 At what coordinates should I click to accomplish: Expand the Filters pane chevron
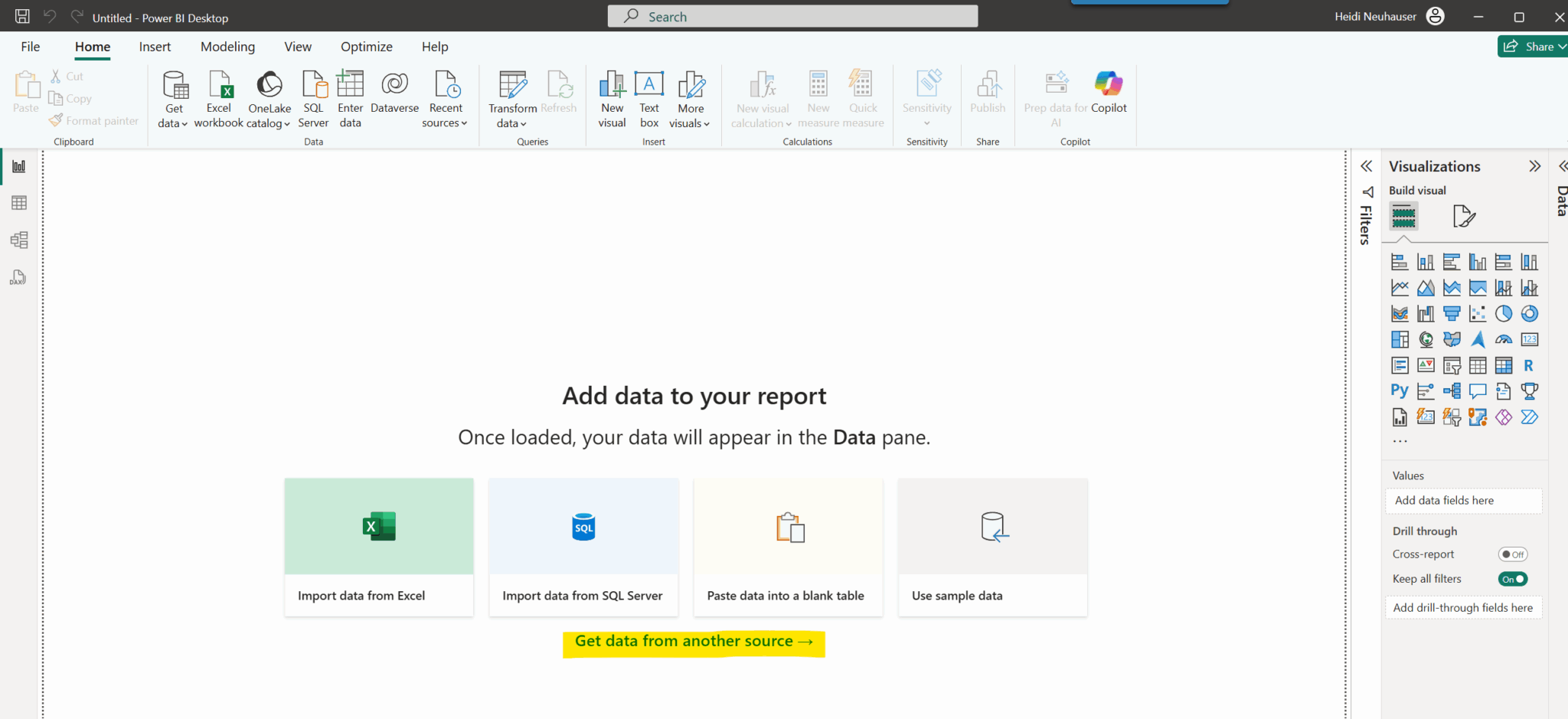click(1366, 166)
